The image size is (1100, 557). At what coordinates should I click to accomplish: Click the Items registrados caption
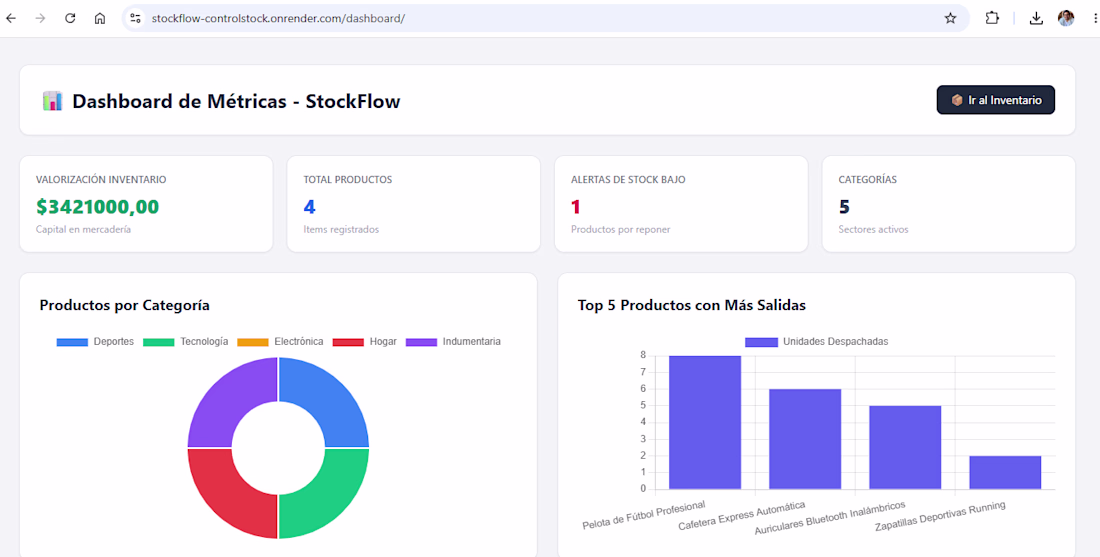341,229
